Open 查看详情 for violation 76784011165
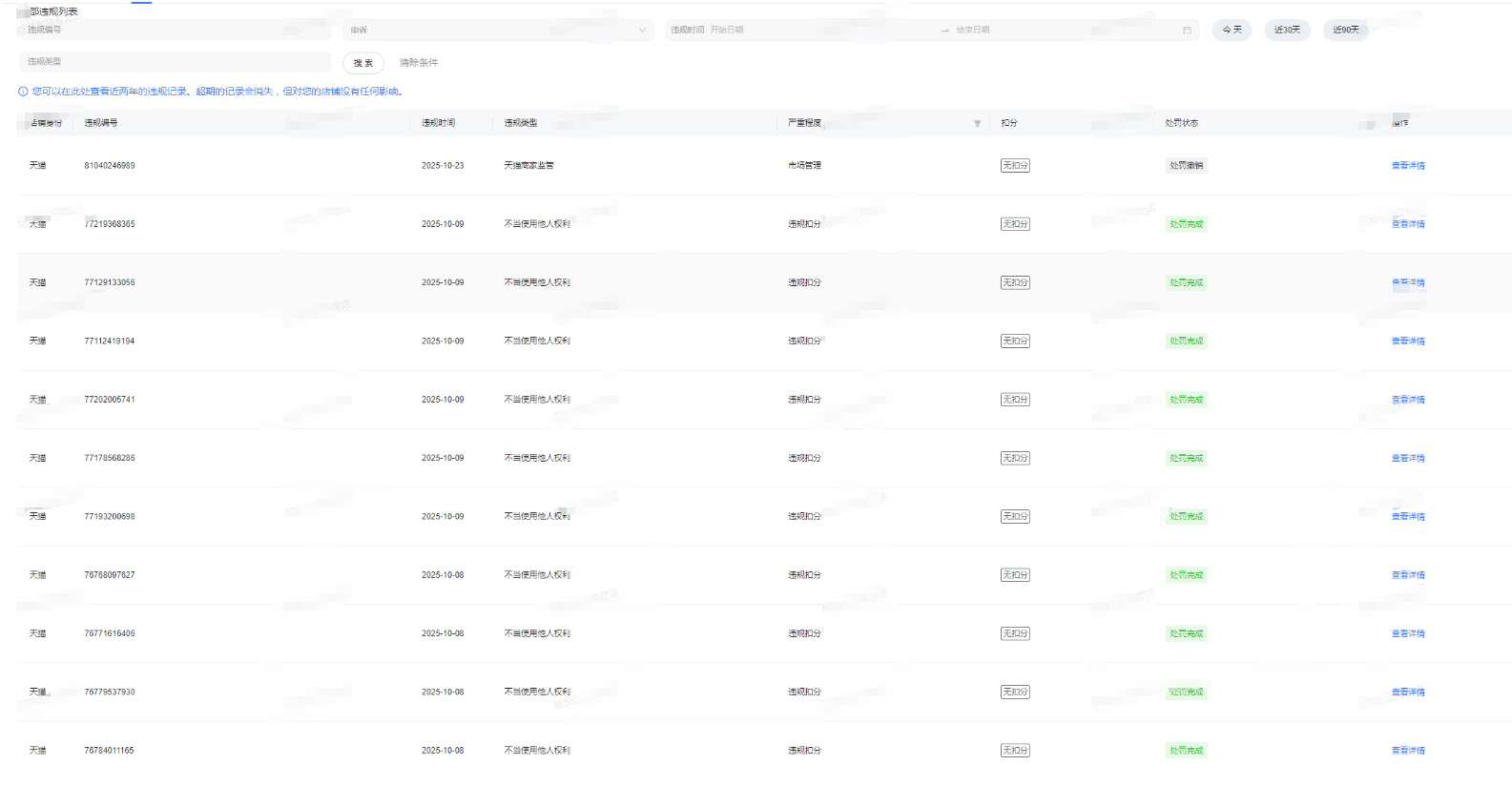 [x=1407, y=751]
